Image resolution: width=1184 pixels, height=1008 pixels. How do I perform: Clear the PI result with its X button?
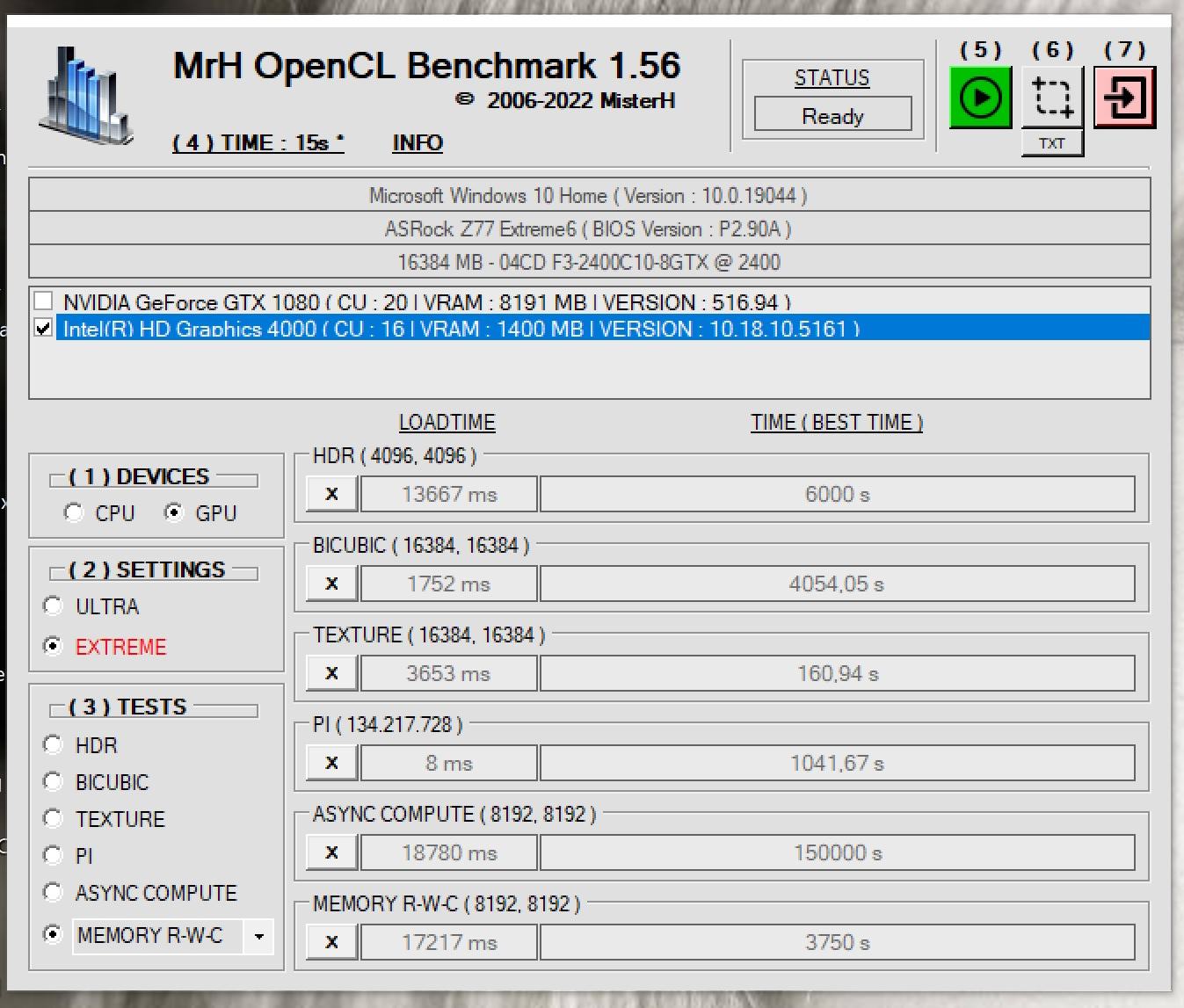[332, 763]
